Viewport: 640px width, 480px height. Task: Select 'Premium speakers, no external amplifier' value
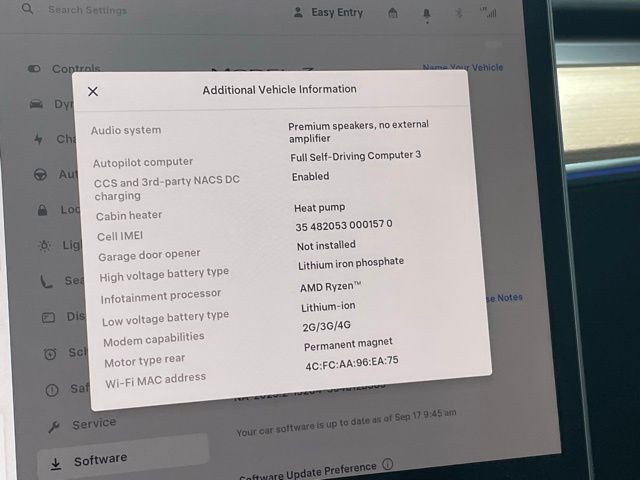coord(359,131)
